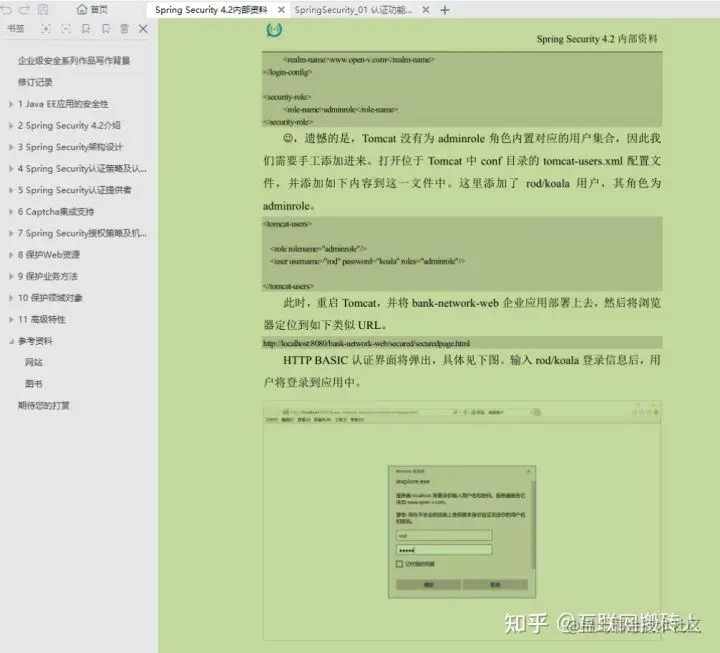The height and width of the screenshot is (653, 720).
Task: Close the Spring Security 4.2内部资料 tab
Action: 281,10
